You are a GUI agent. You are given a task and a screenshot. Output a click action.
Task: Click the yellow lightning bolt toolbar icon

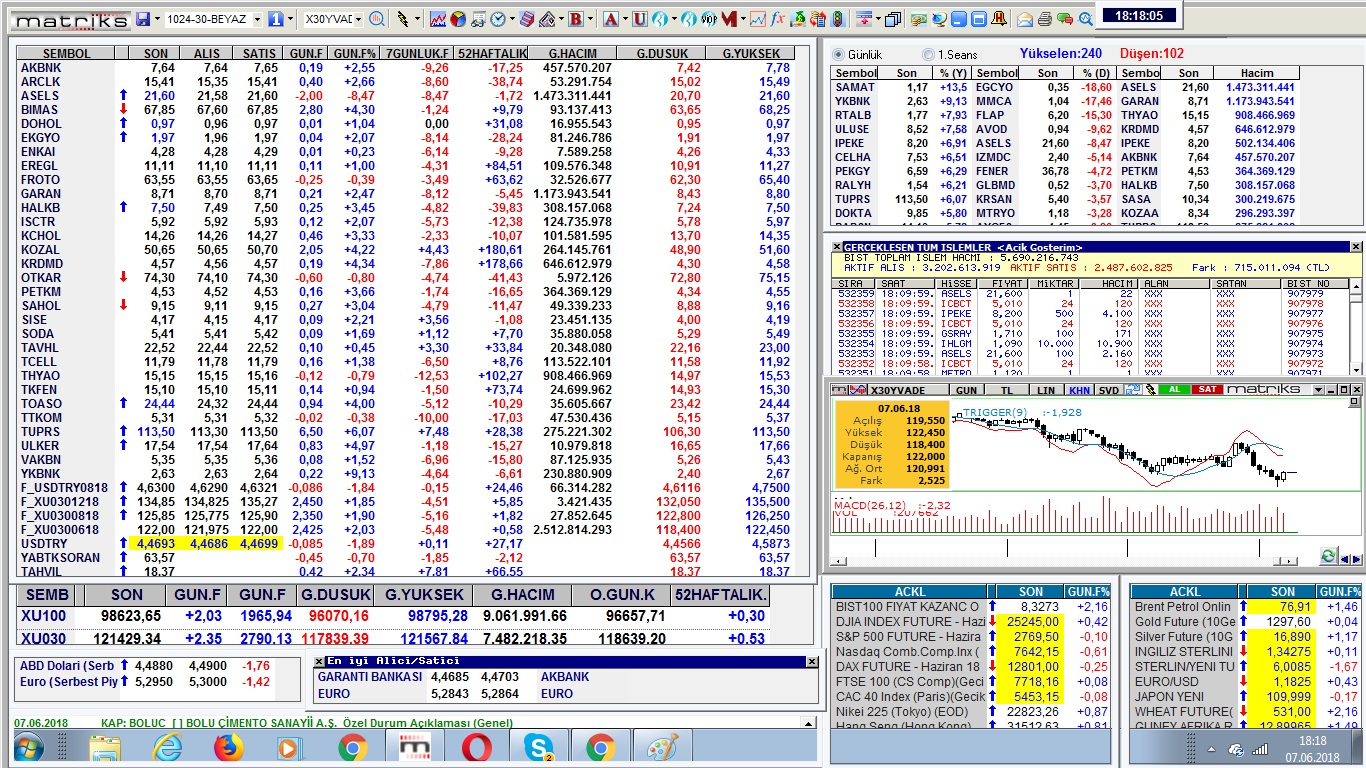402,19
